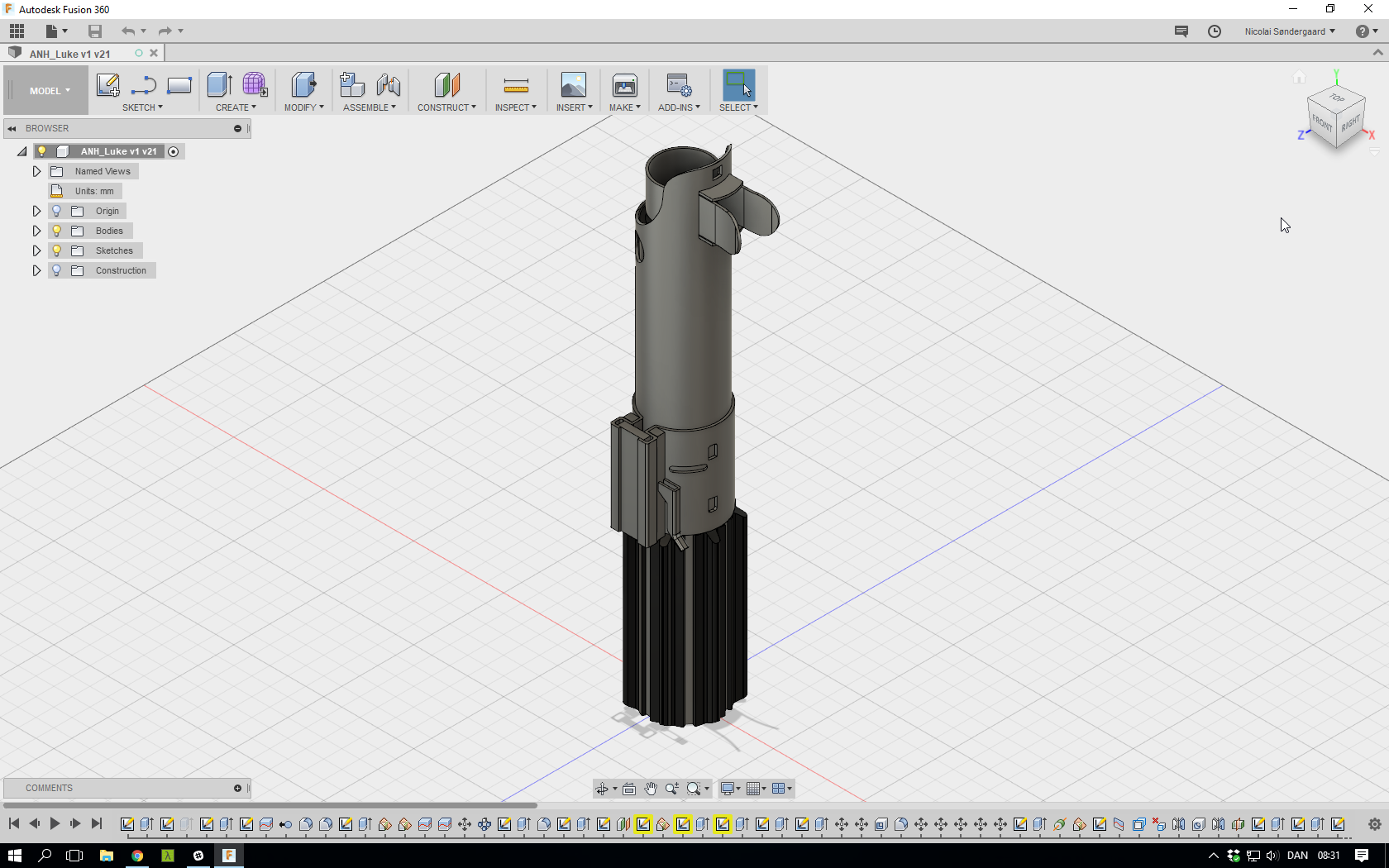Select the Press Pull modify tool

303,85
